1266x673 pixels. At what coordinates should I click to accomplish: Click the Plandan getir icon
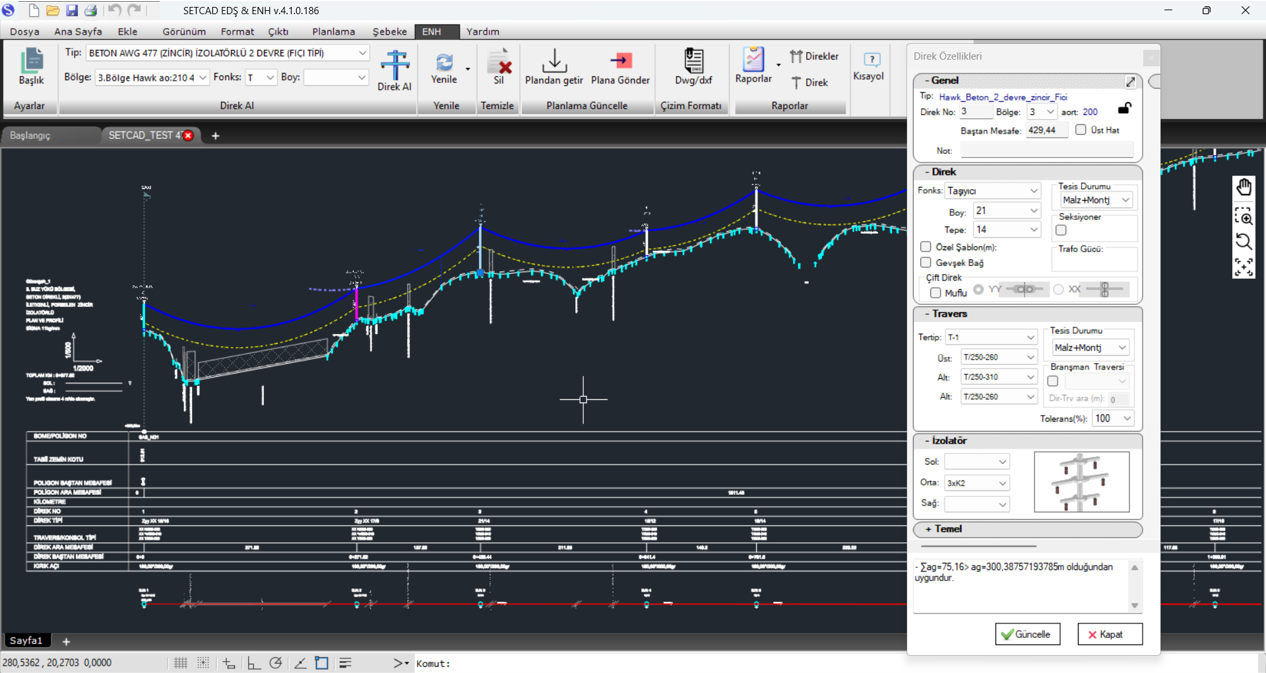click(555, 60)
